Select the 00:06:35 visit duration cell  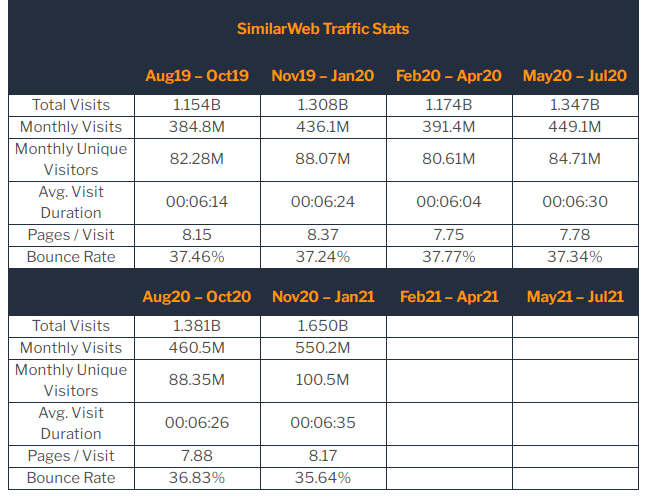(x=323, y=423)
